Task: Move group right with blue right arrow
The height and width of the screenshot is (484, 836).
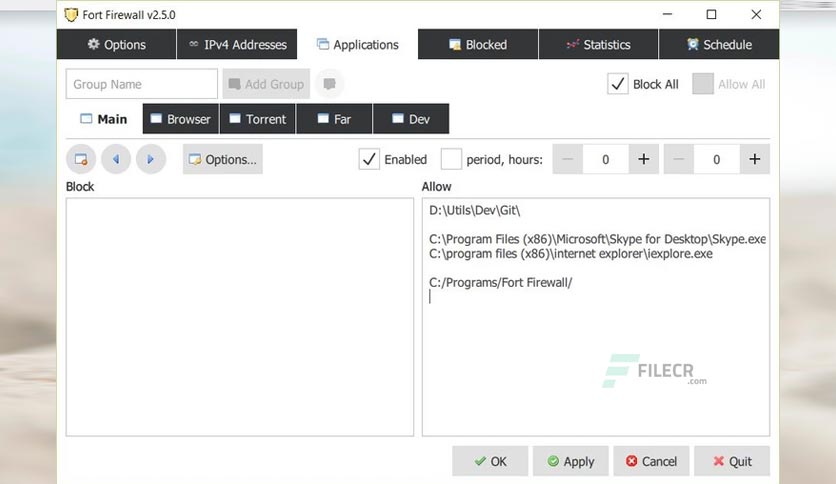Action: 151,159
